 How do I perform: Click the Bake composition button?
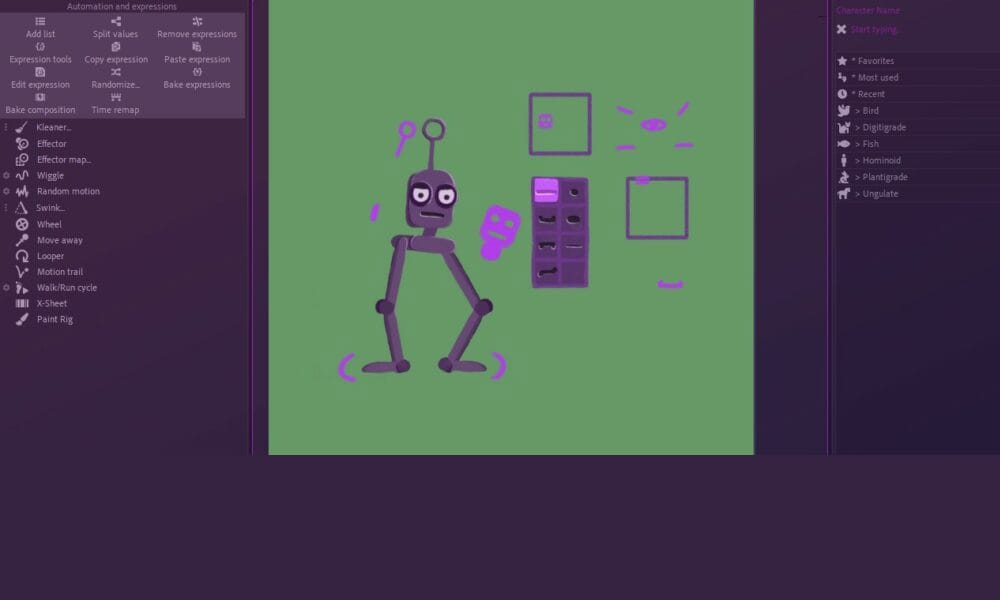click(40, 103)
